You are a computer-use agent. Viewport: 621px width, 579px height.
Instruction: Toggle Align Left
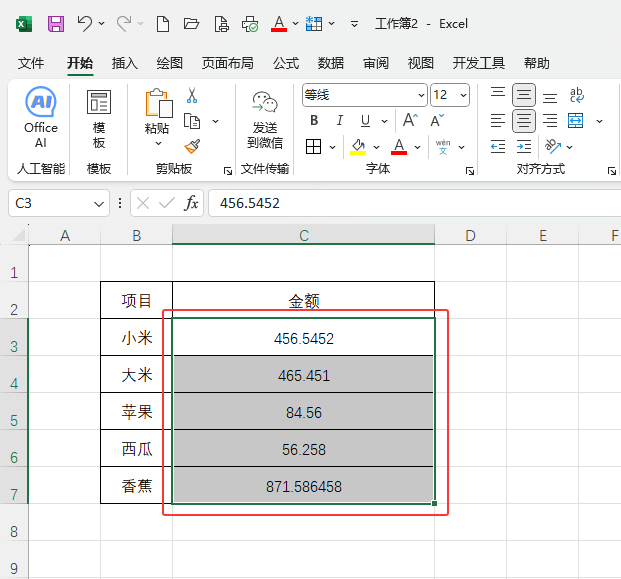[497, 121]
